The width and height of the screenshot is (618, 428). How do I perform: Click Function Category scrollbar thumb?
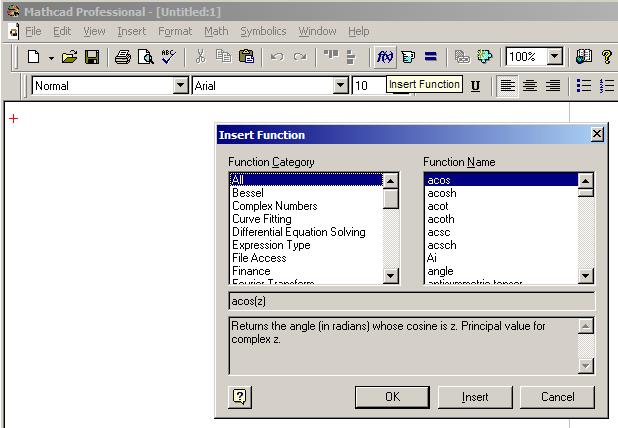[x=391, y=199]
